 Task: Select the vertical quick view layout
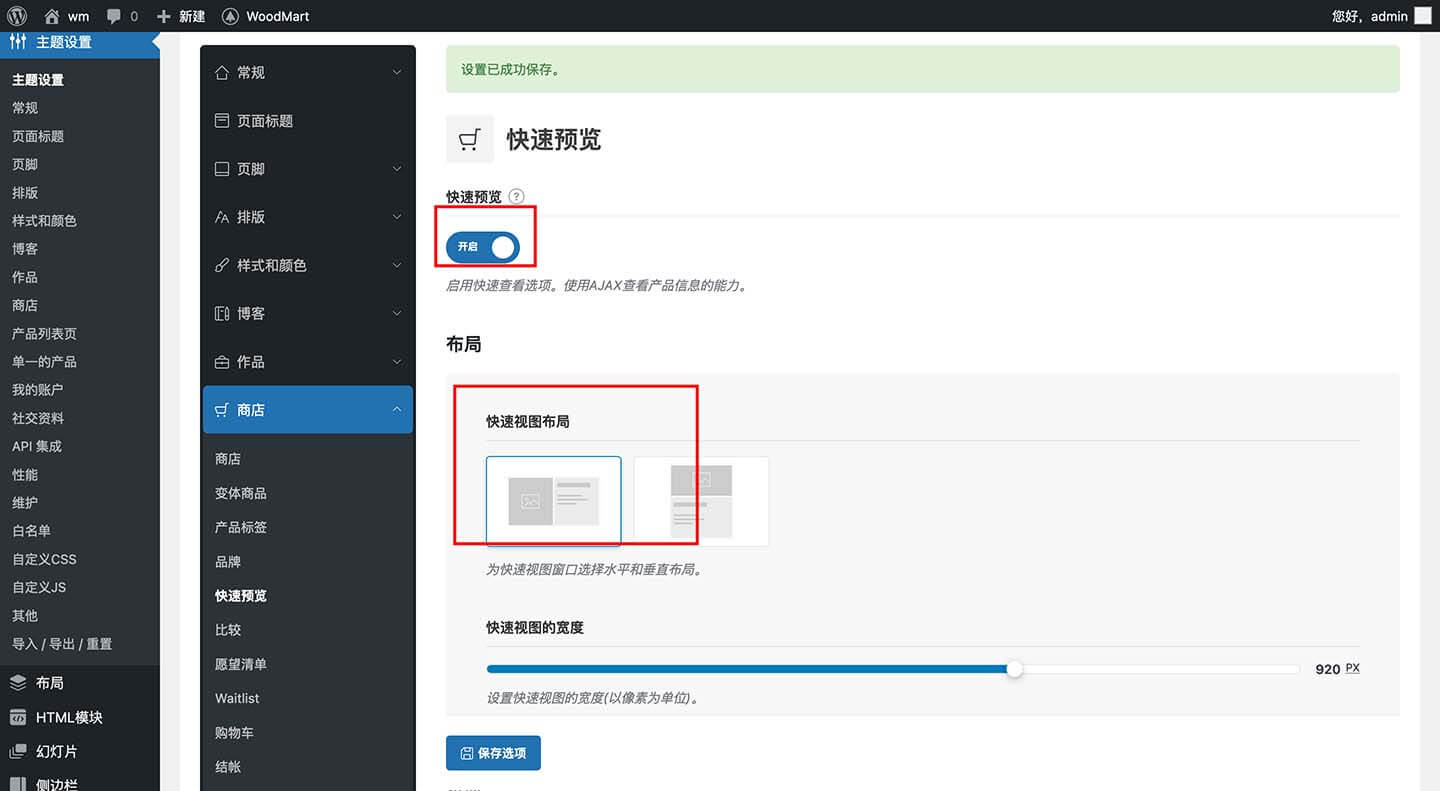click(x=701, y=501)
